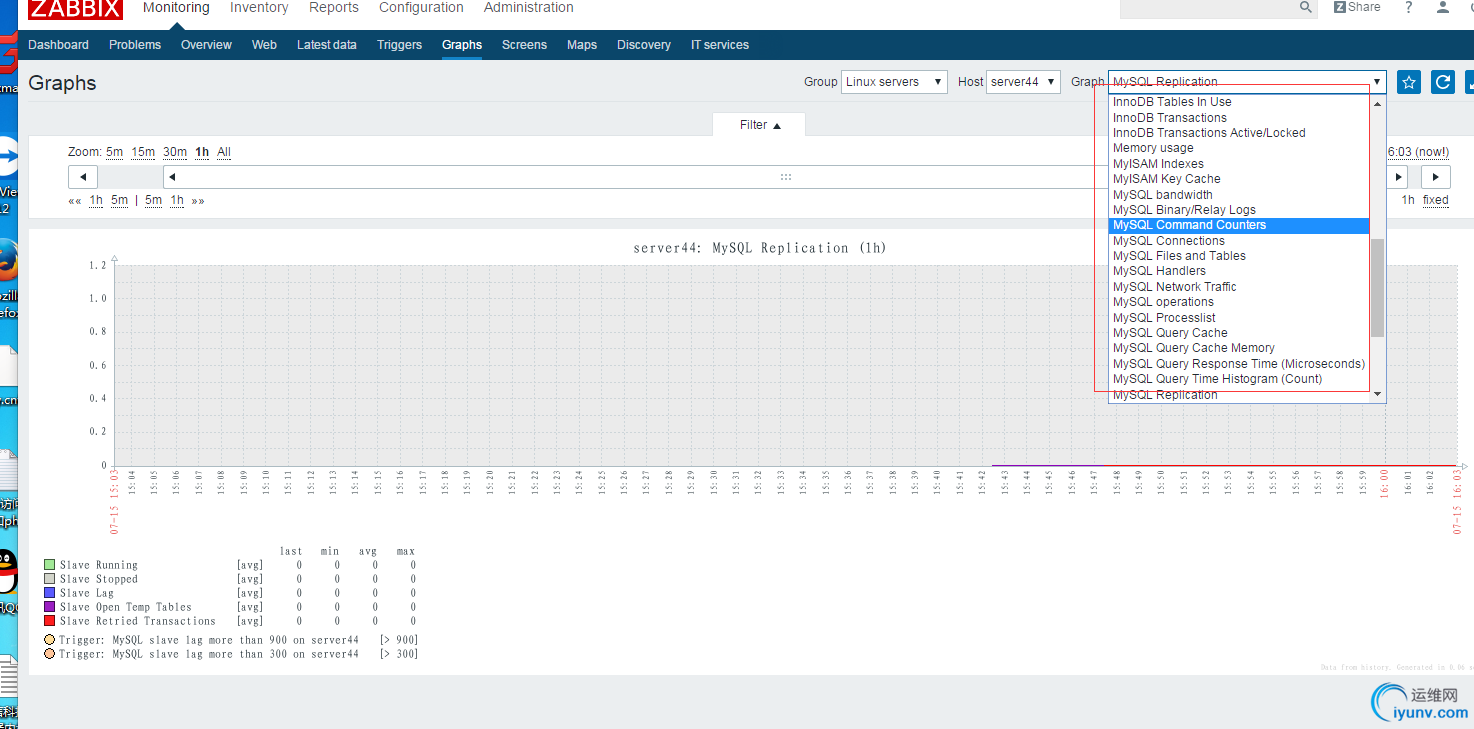This screenshot has width=1474, height=729.
Task: Set zoom to All
Action: [224, 152]
